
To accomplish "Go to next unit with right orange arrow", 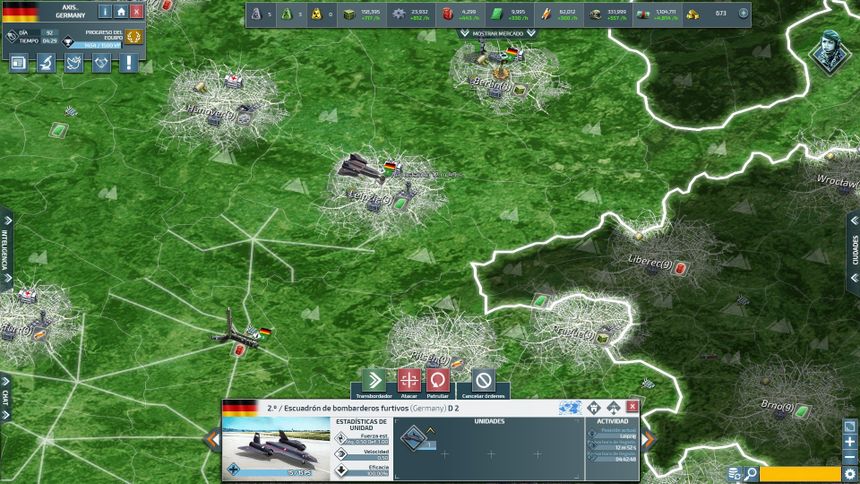I will click(x=648, y=439).
